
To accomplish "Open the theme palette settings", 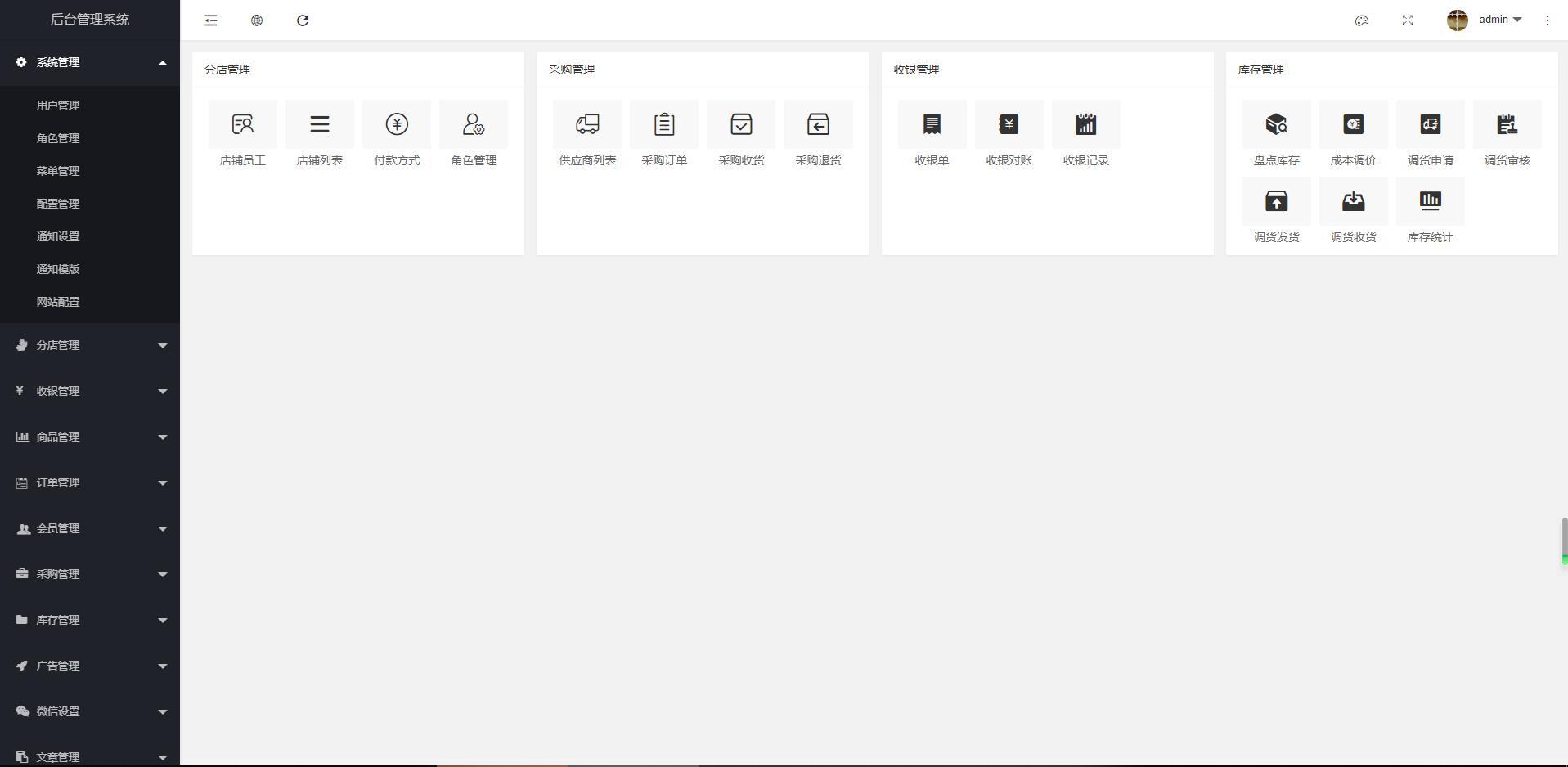I will [1361, 20].
